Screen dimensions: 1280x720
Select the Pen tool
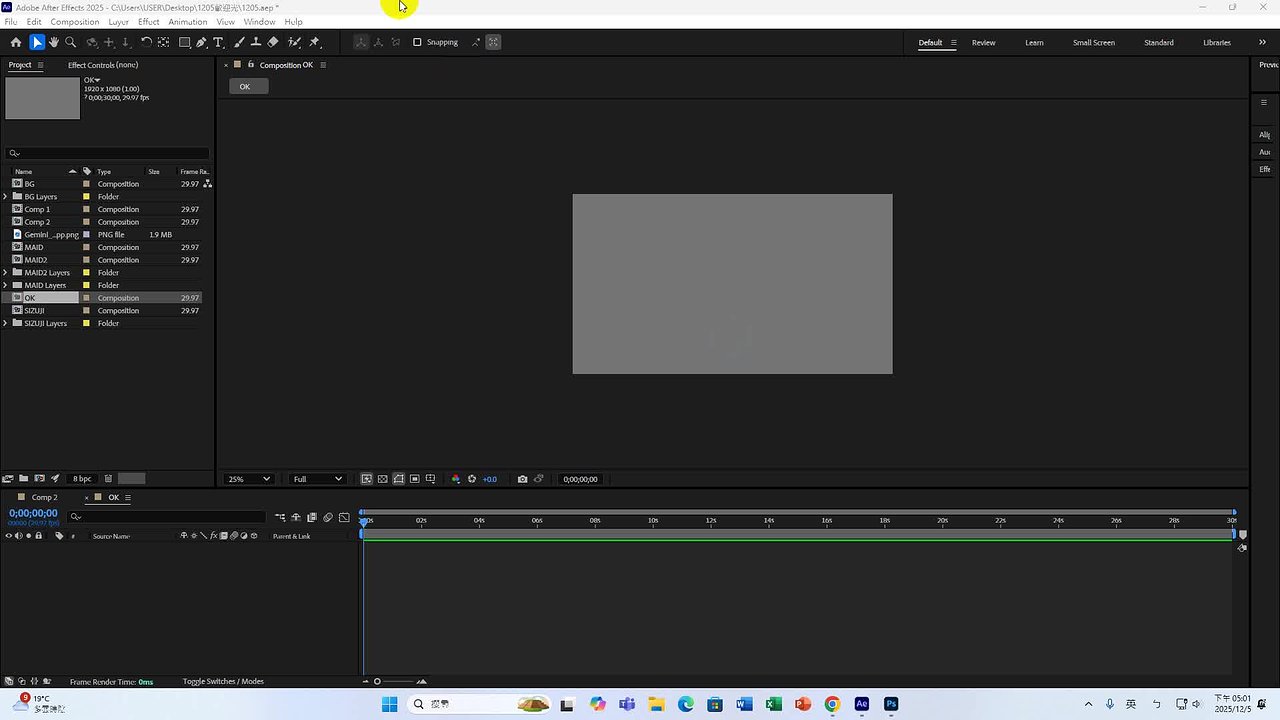202,42
